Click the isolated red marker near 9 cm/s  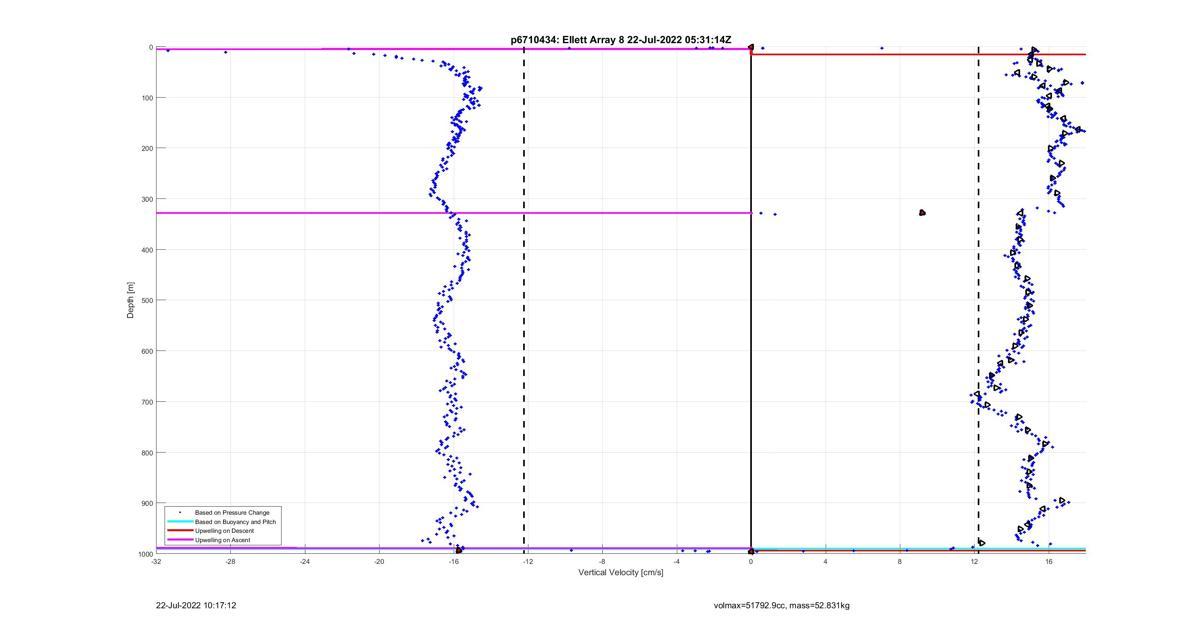point(922,212)
